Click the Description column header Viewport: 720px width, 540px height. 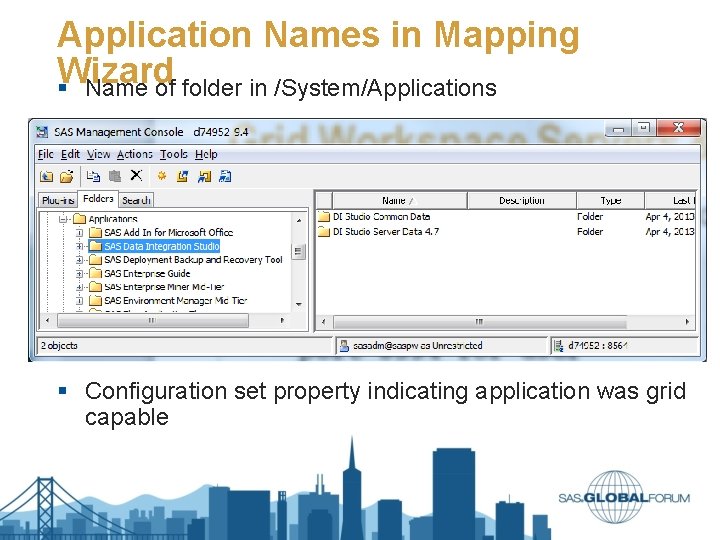522,201
